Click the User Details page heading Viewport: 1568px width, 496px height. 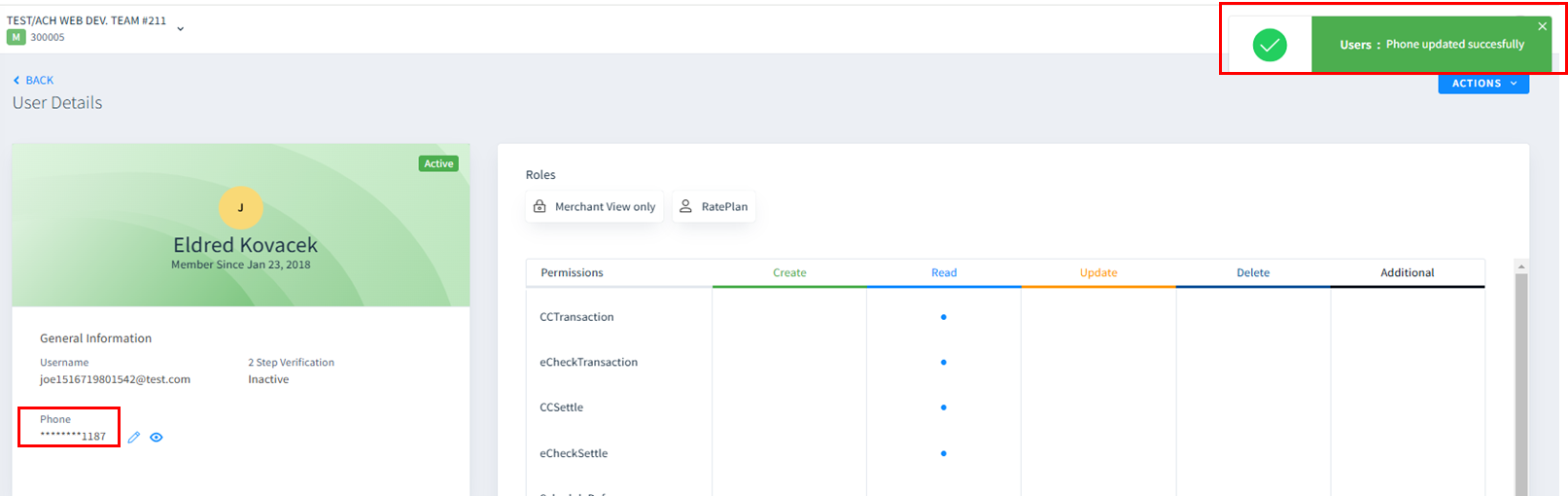[x=57, y=103]
